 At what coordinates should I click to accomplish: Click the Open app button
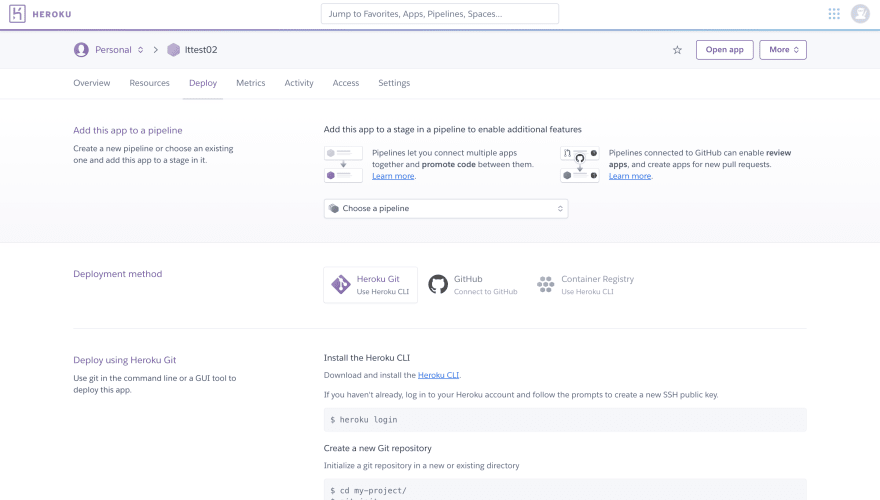725,50
